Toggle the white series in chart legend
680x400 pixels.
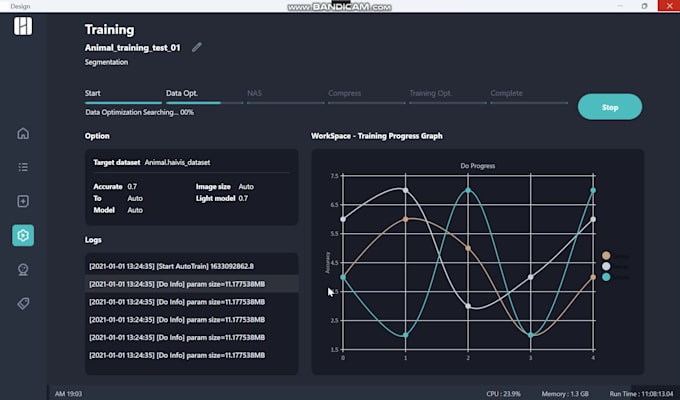click(606, 267)
